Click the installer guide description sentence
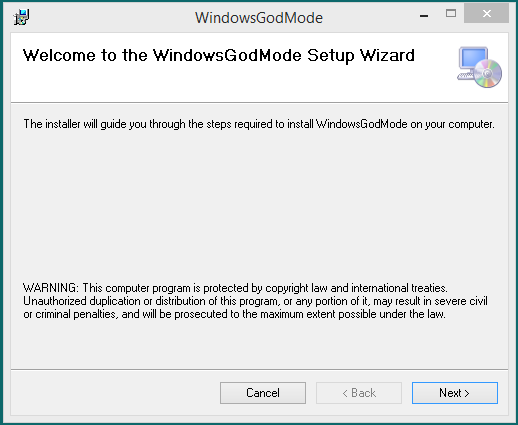Viewport: 518px width, 425px height. point(259,124)
